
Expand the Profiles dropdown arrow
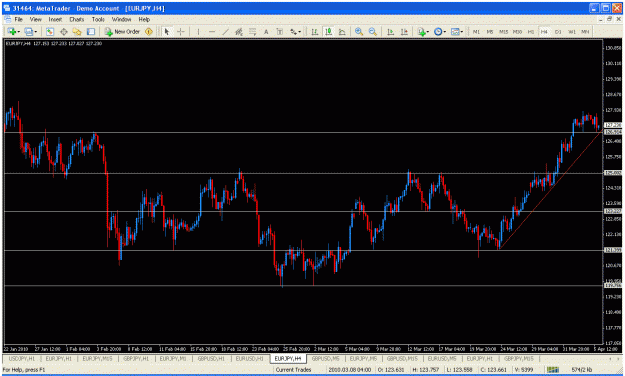36,32
